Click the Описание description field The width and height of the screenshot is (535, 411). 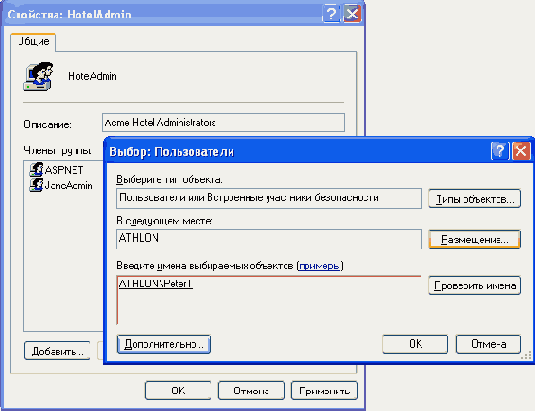223,122
